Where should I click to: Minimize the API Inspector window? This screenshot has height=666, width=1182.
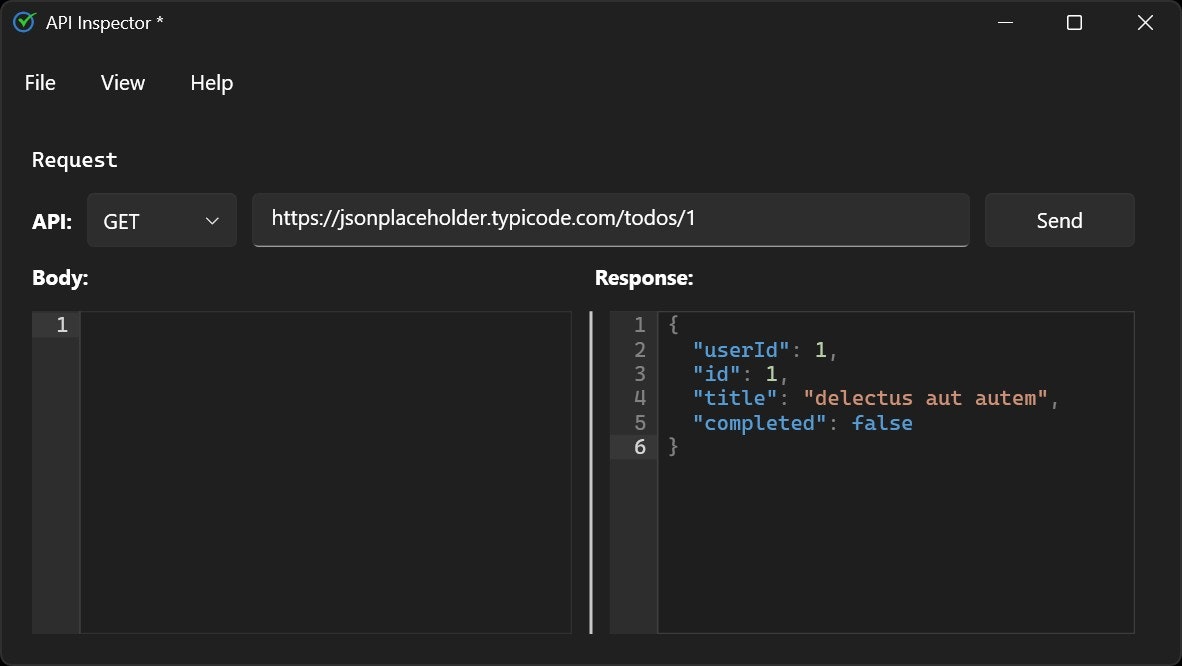(1005, 23)
